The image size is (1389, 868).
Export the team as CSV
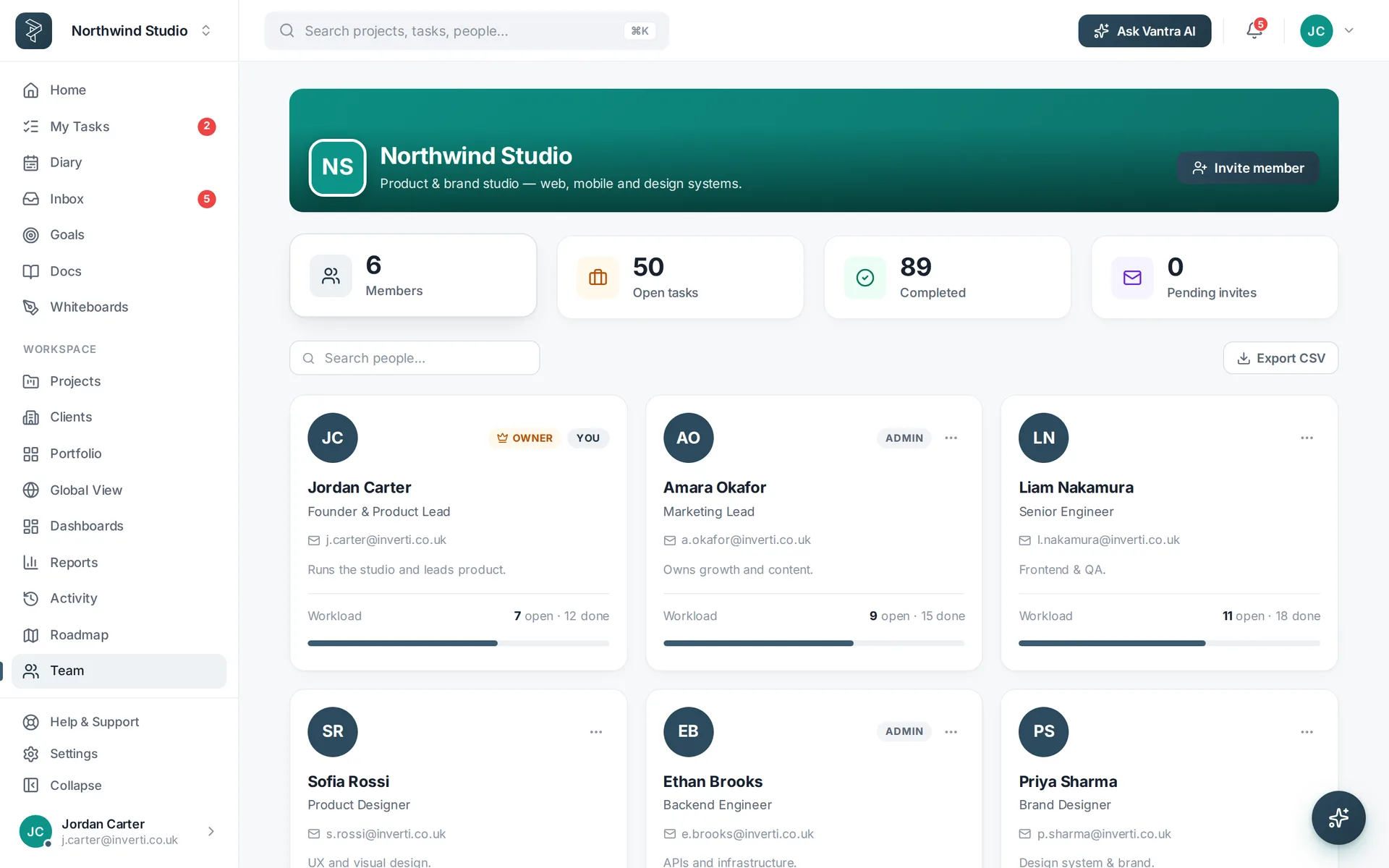point(1280,358)
